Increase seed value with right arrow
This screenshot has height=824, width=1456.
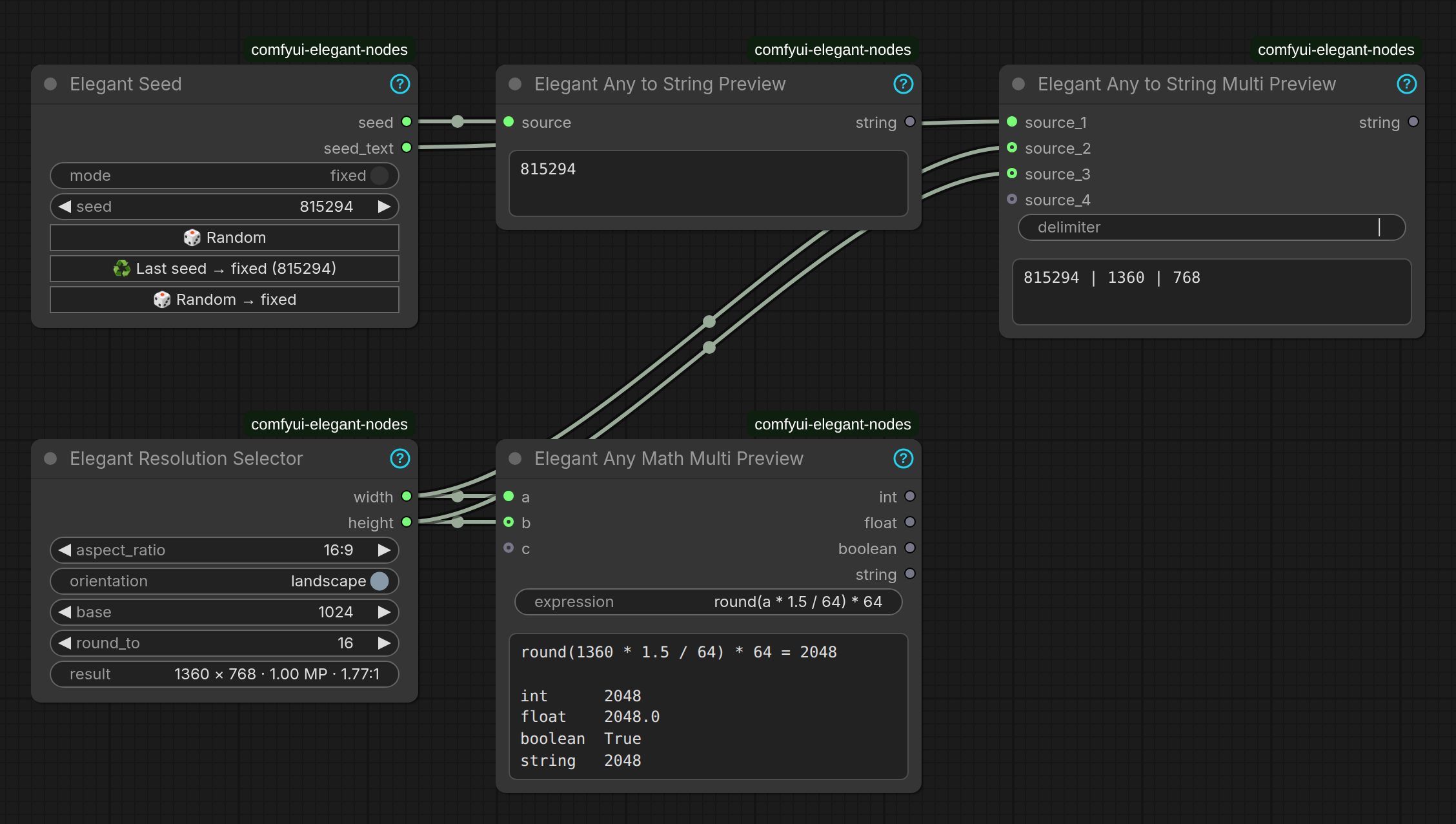384,207
